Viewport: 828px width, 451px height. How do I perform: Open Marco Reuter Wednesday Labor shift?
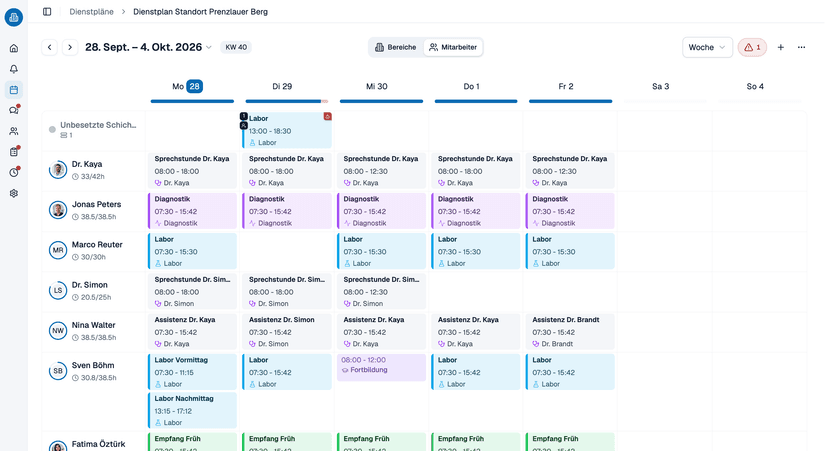(381, 251)
